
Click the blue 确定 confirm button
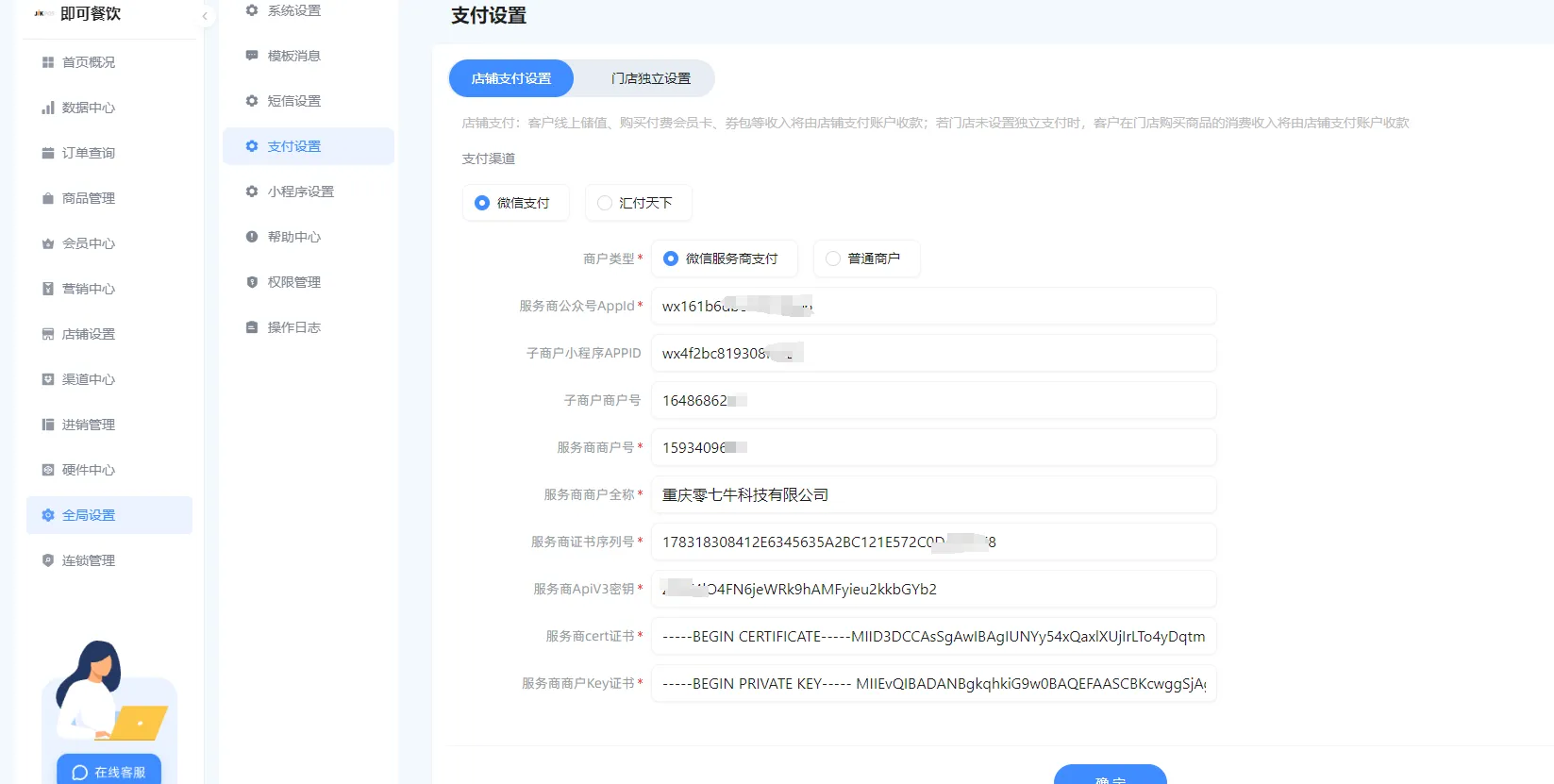1111,775
